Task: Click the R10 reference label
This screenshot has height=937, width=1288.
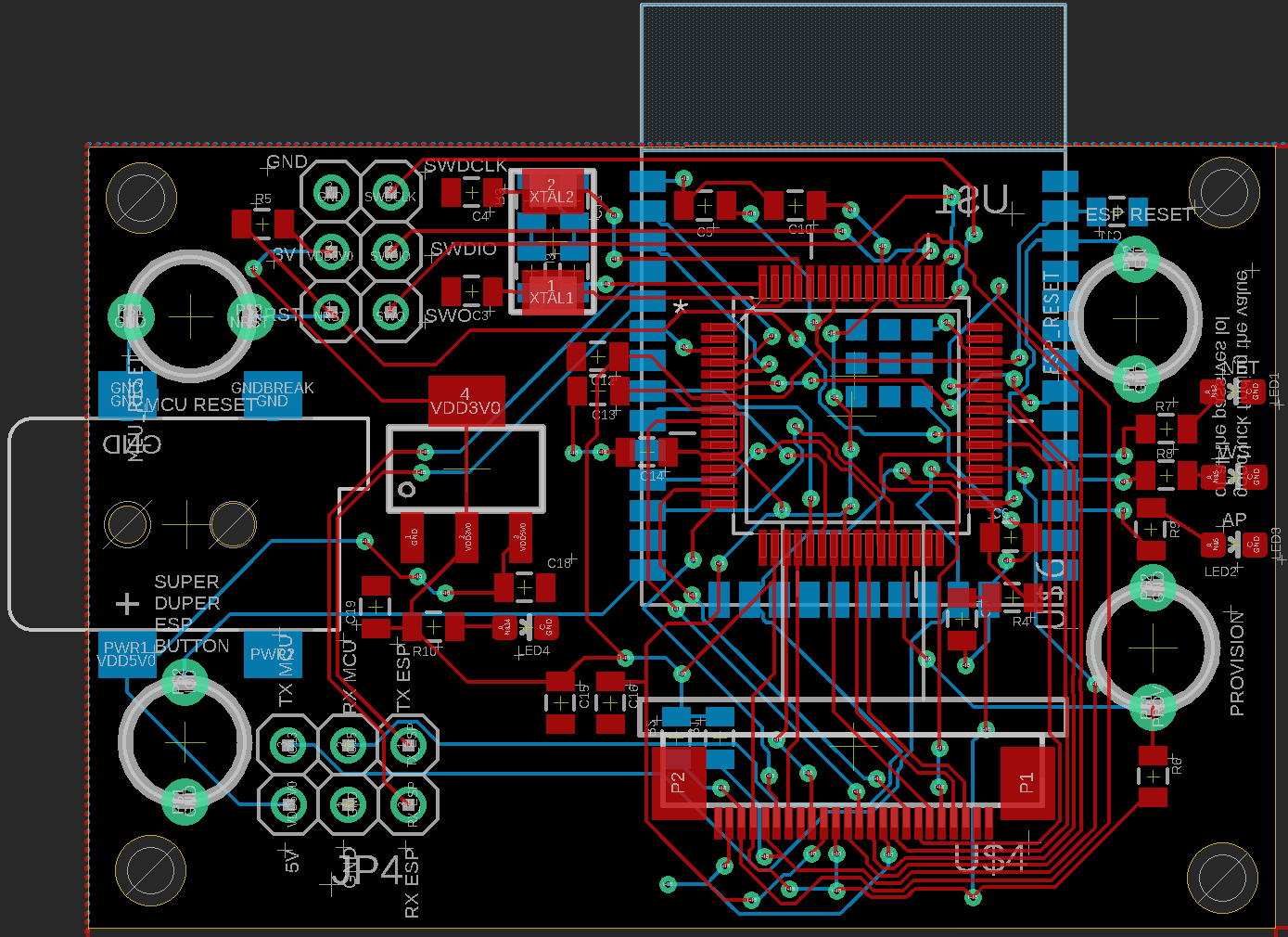Action: 425,651
